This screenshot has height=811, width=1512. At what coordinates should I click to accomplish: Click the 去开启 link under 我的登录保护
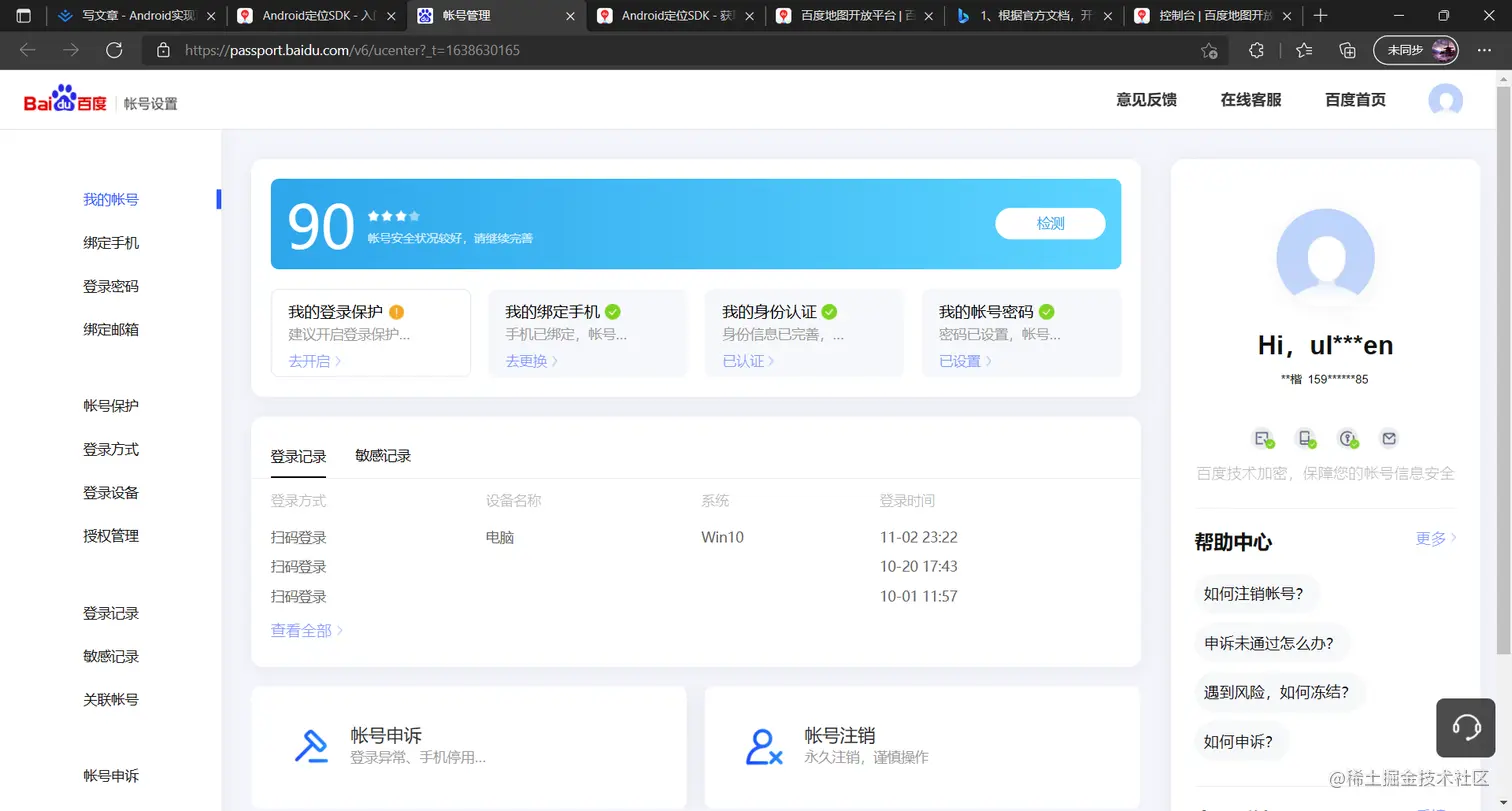[315, 361]
